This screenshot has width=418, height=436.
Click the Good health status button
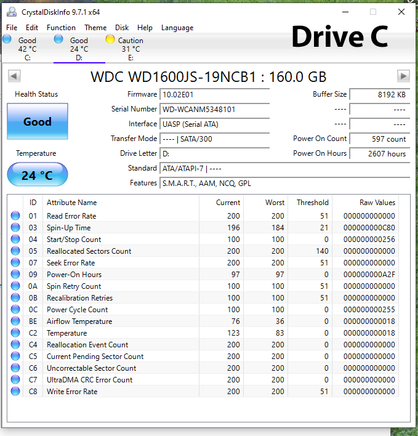coord(37,121)
